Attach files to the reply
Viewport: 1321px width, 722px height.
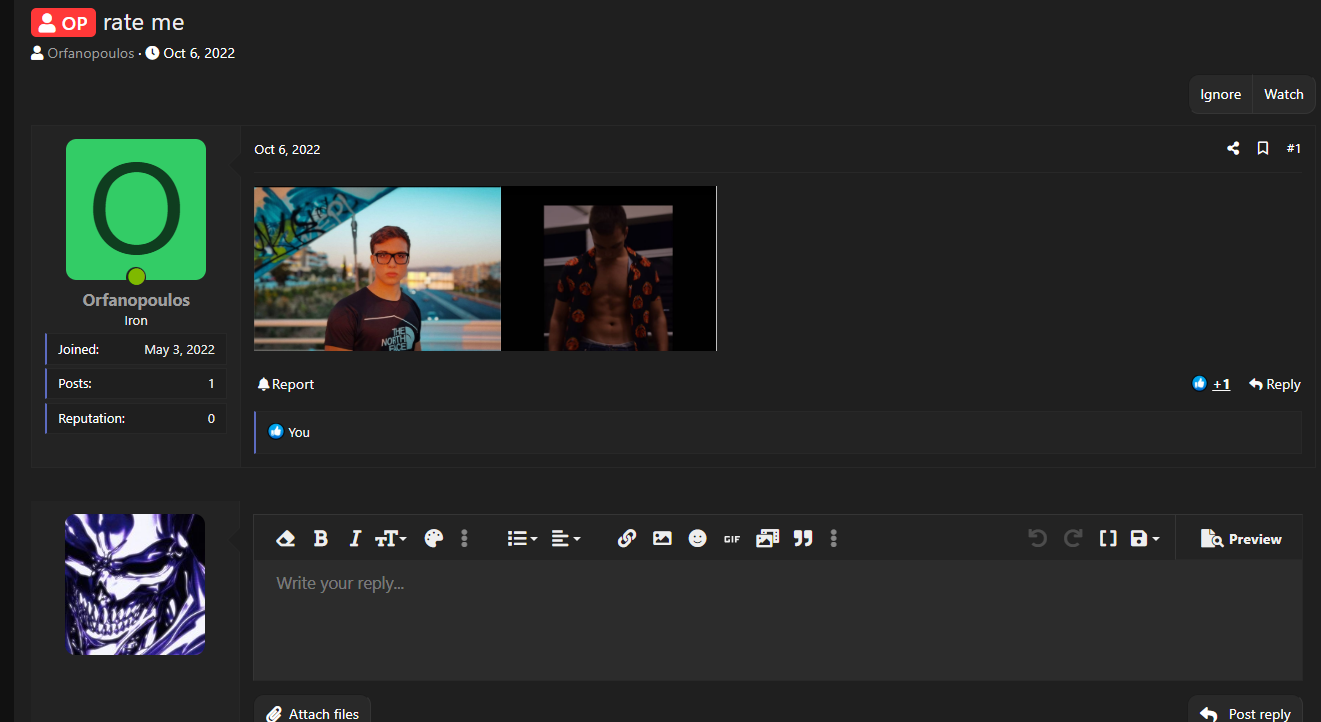(x=312, y=713)
